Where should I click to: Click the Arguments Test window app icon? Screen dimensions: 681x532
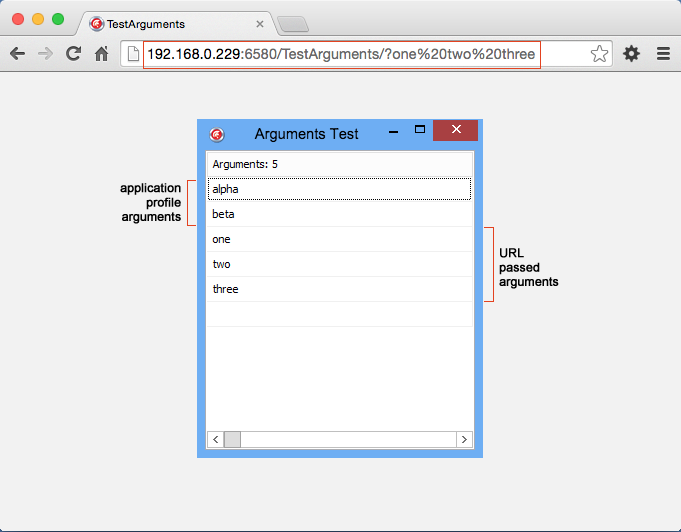[217, 134]
